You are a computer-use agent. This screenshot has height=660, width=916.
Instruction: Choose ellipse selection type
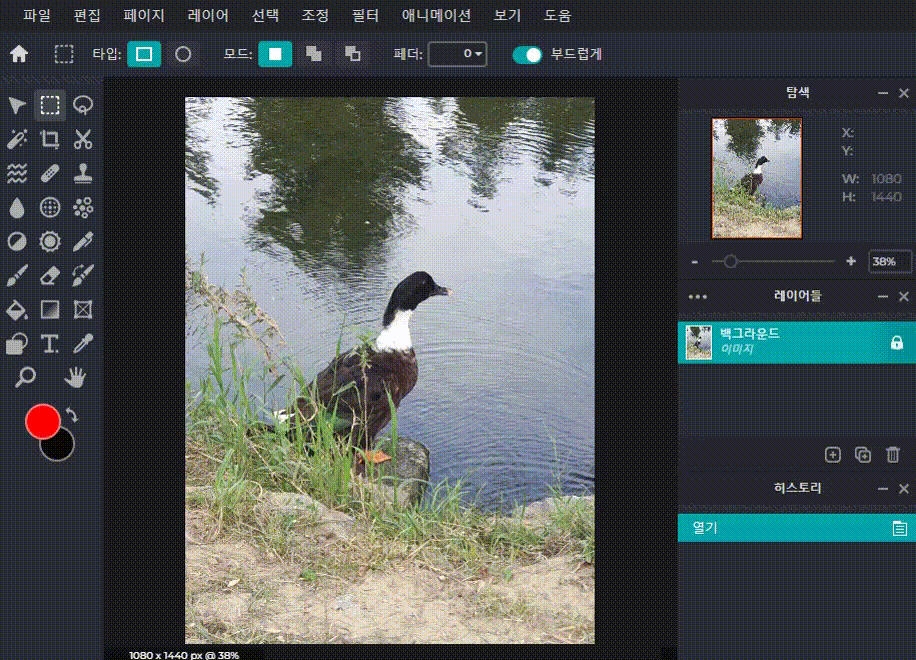pos(183,54)
